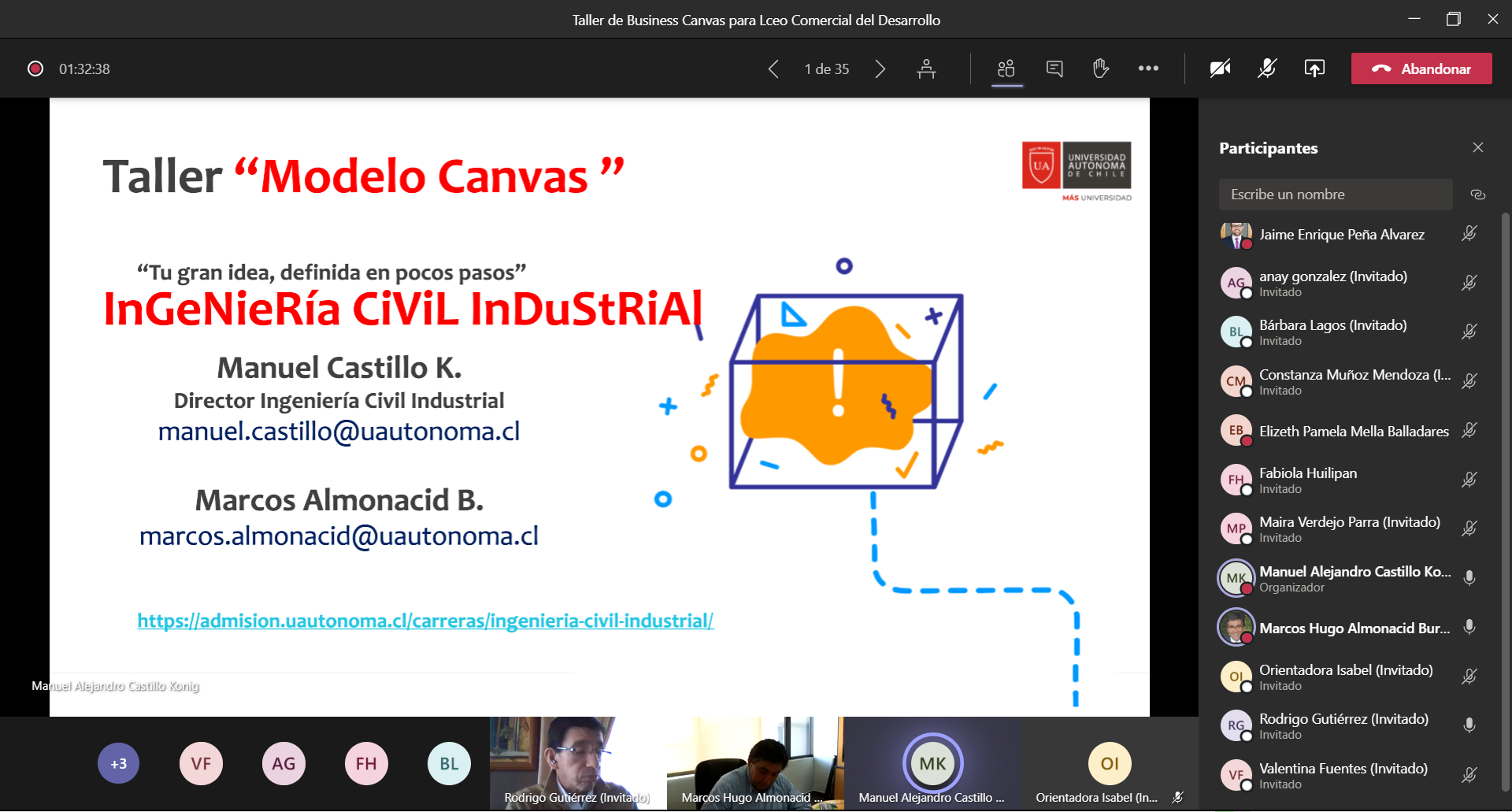Go to previous slide arrow
Screen dimensions: 1512x812
coord(773,69)
